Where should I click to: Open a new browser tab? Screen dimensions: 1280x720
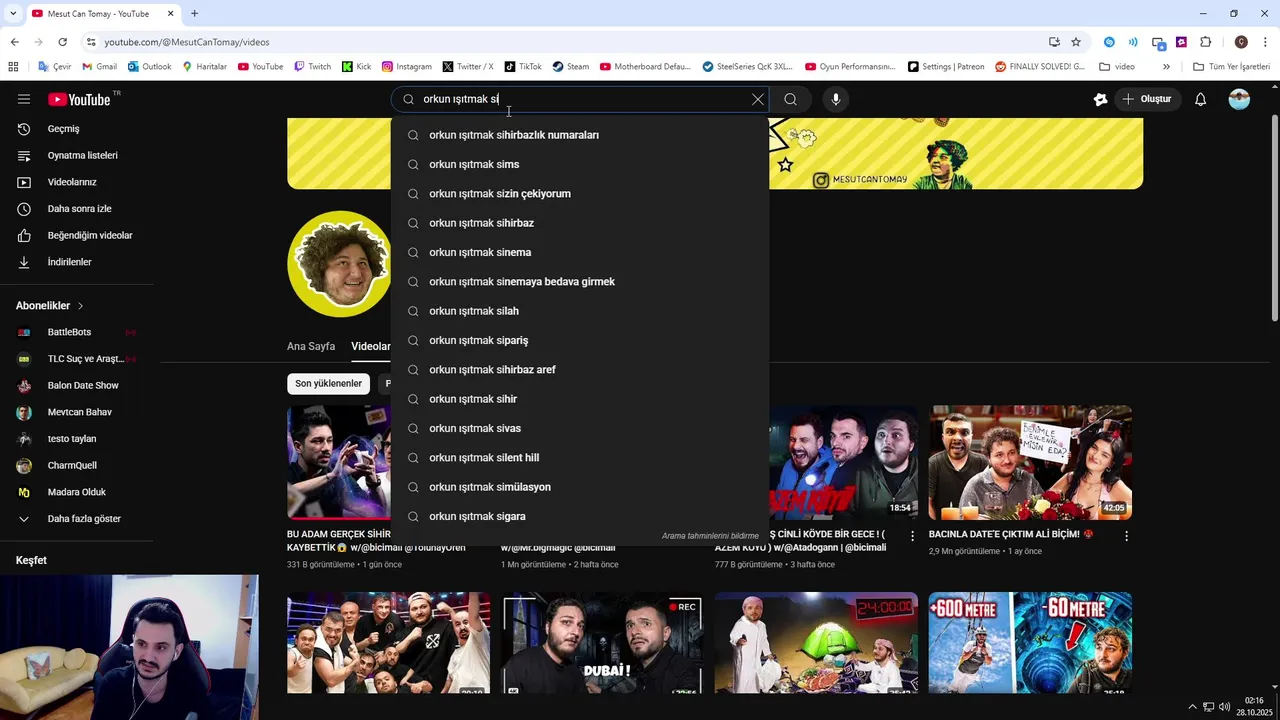point(194,14)
